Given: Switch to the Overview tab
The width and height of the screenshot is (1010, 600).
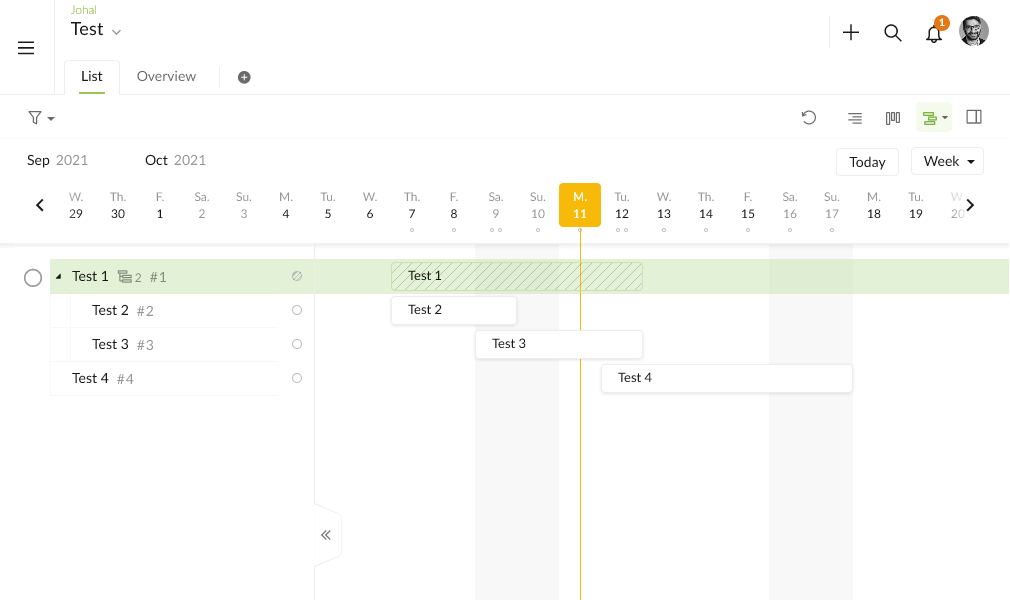Looking at the screenshot, I should (166, 76).
